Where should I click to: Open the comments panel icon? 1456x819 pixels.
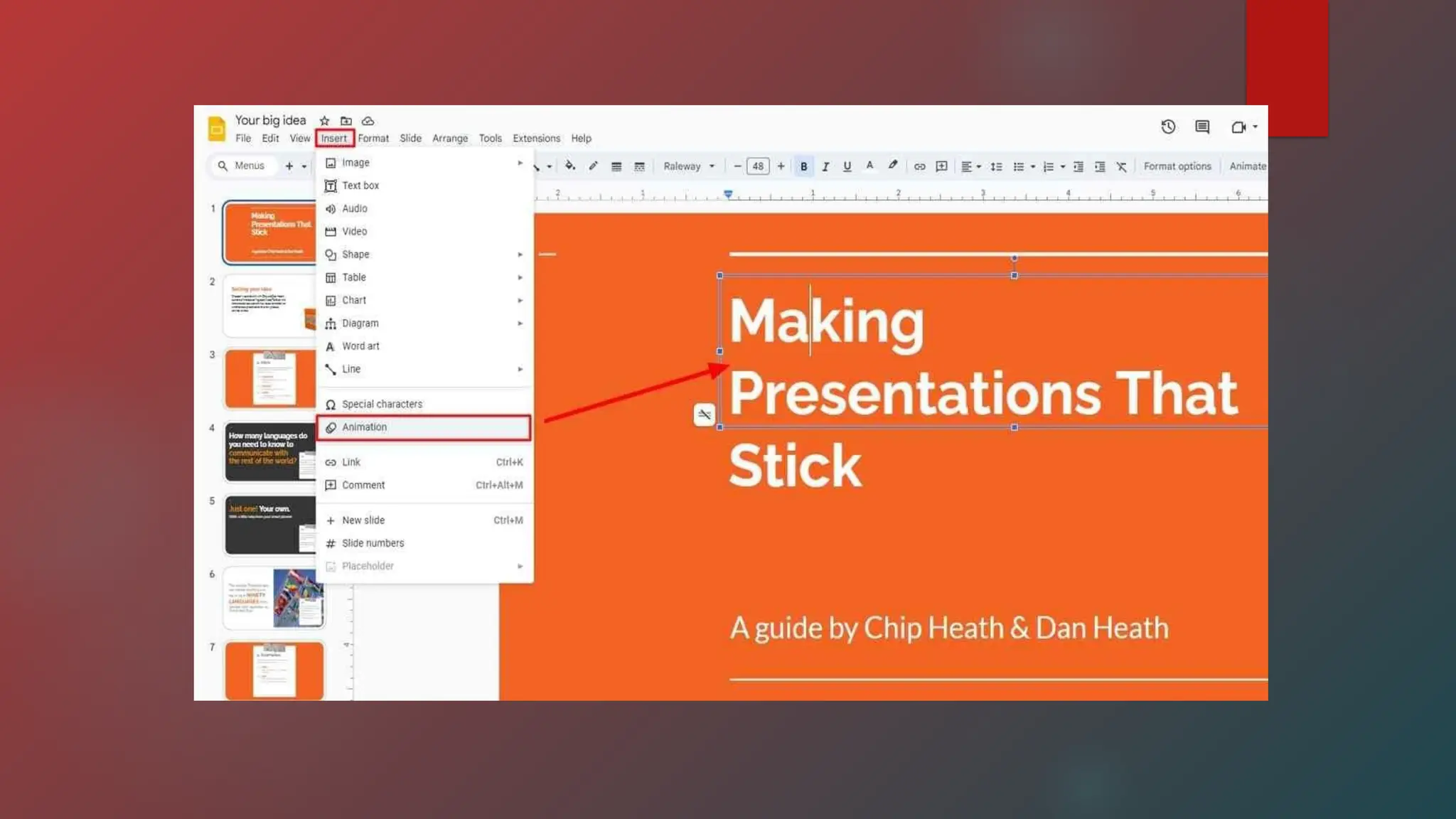(1202, 127)
